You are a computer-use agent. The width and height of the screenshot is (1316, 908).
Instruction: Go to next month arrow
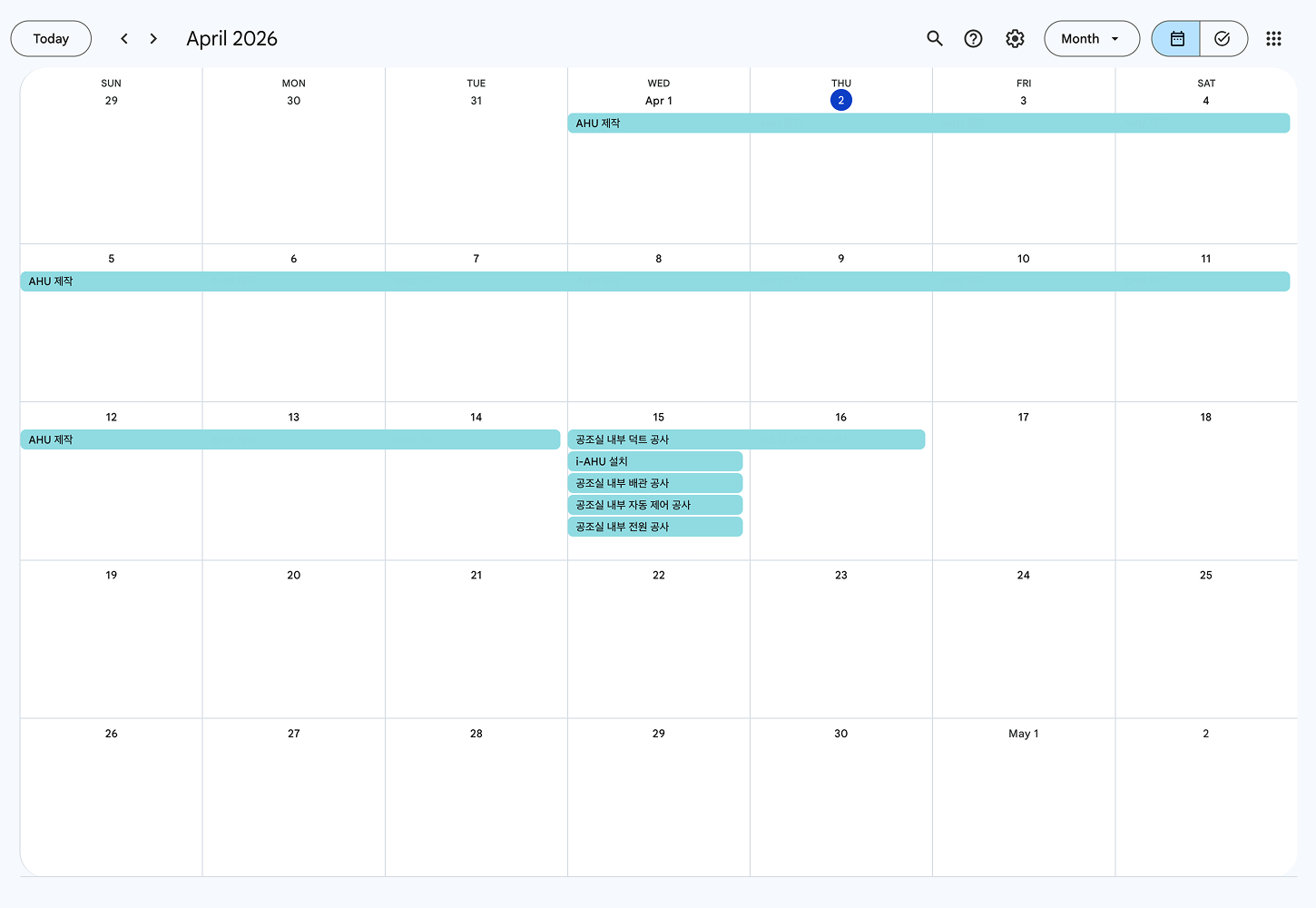click(x=153, y=38)
